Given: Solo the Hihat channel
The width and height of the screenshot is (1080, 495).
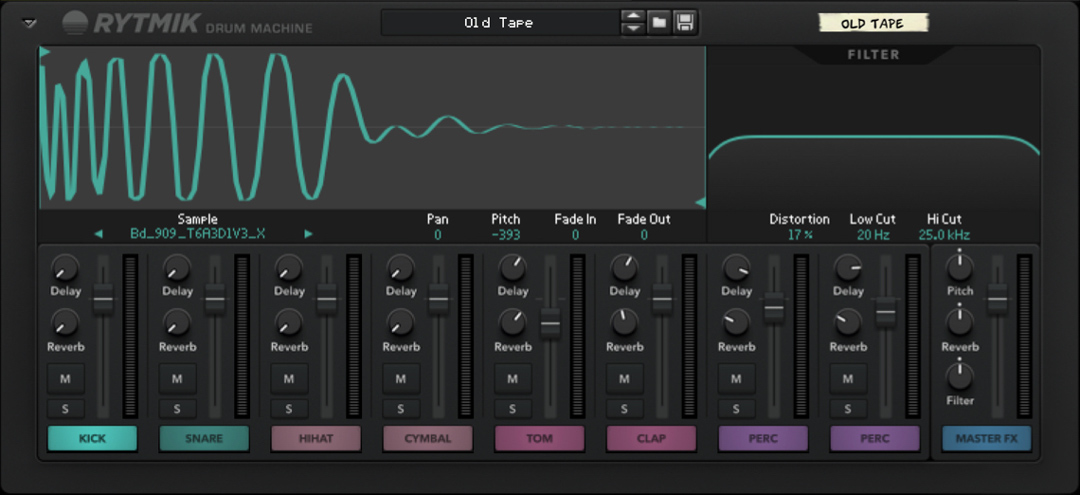Looking at the screenshot, I should 289,408.
